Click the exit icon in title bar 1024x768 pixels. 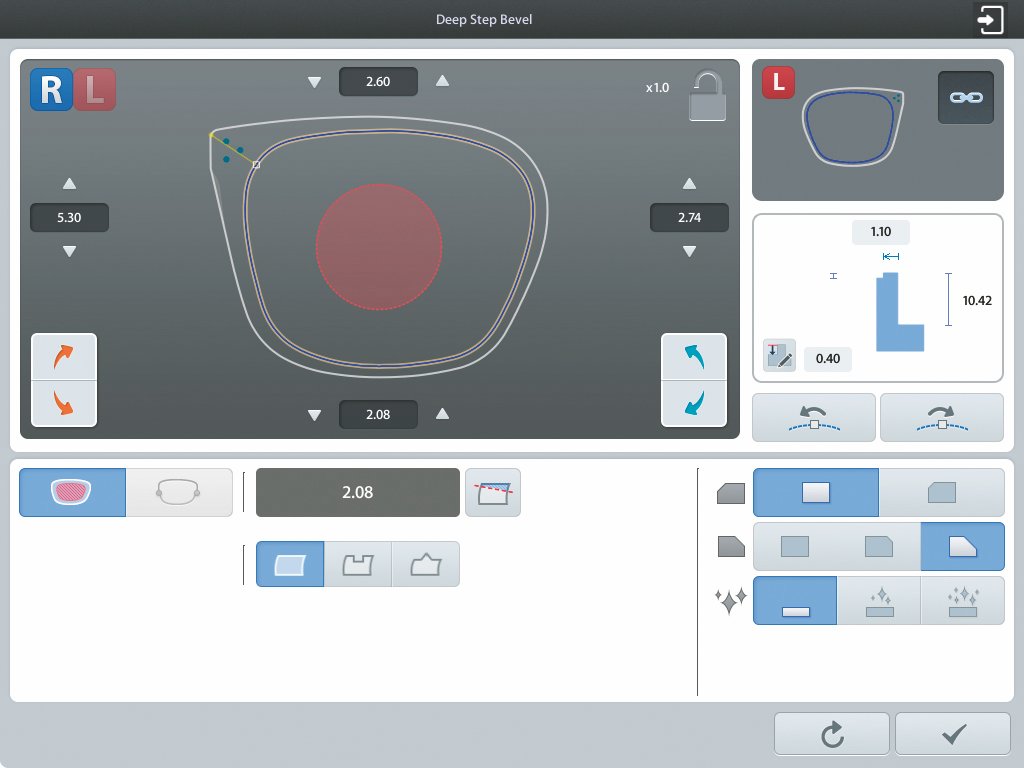[x=990, y=20]
